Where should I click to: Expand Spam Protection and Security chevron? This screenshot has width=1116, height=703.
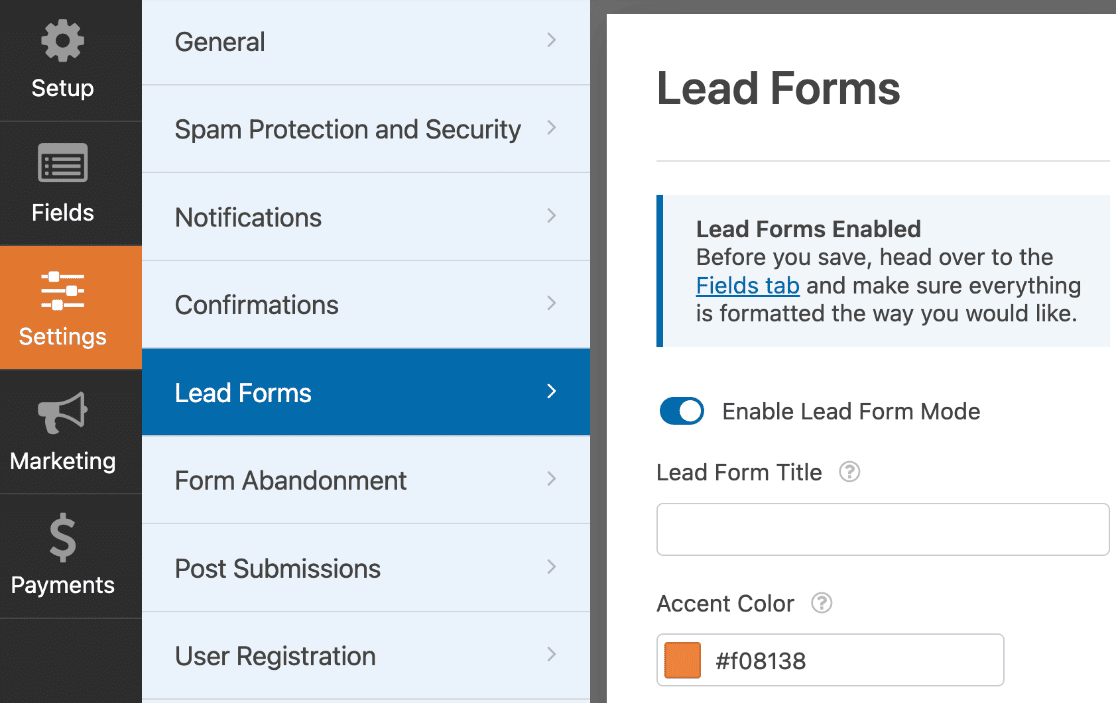click(551, 129)
